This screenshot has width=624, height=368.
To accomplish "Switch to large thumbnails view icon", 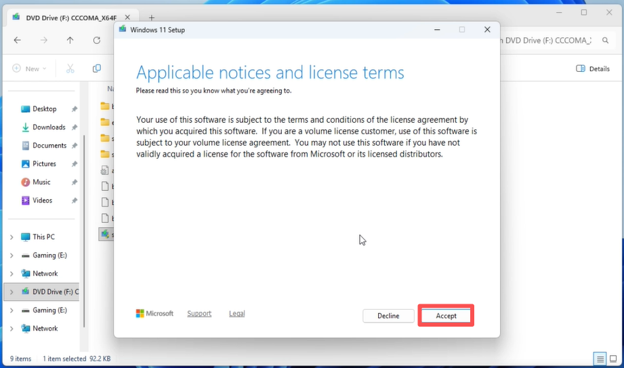I will (x=613, y=358).
